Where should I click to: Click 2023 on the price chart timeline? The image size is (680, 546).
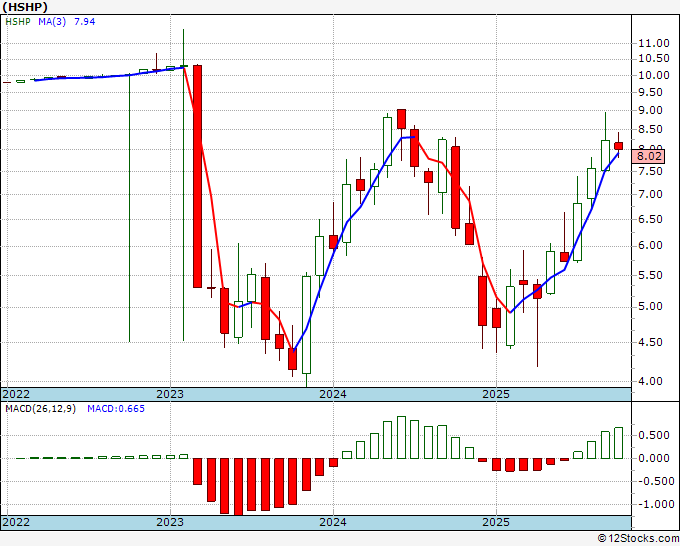(170, 394)
